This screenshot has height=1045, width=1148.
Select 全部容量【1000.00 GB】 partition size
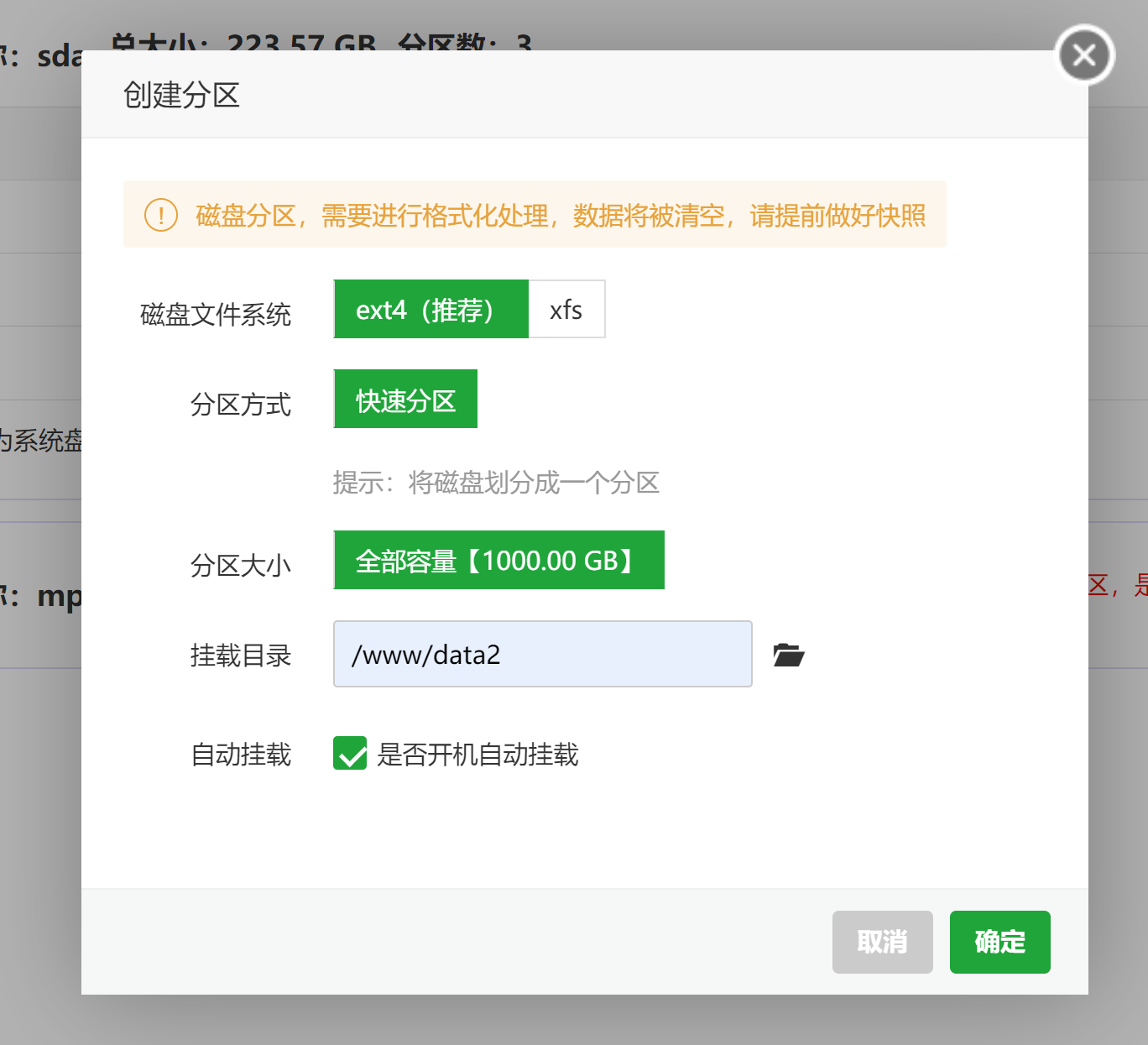[498, 560]
